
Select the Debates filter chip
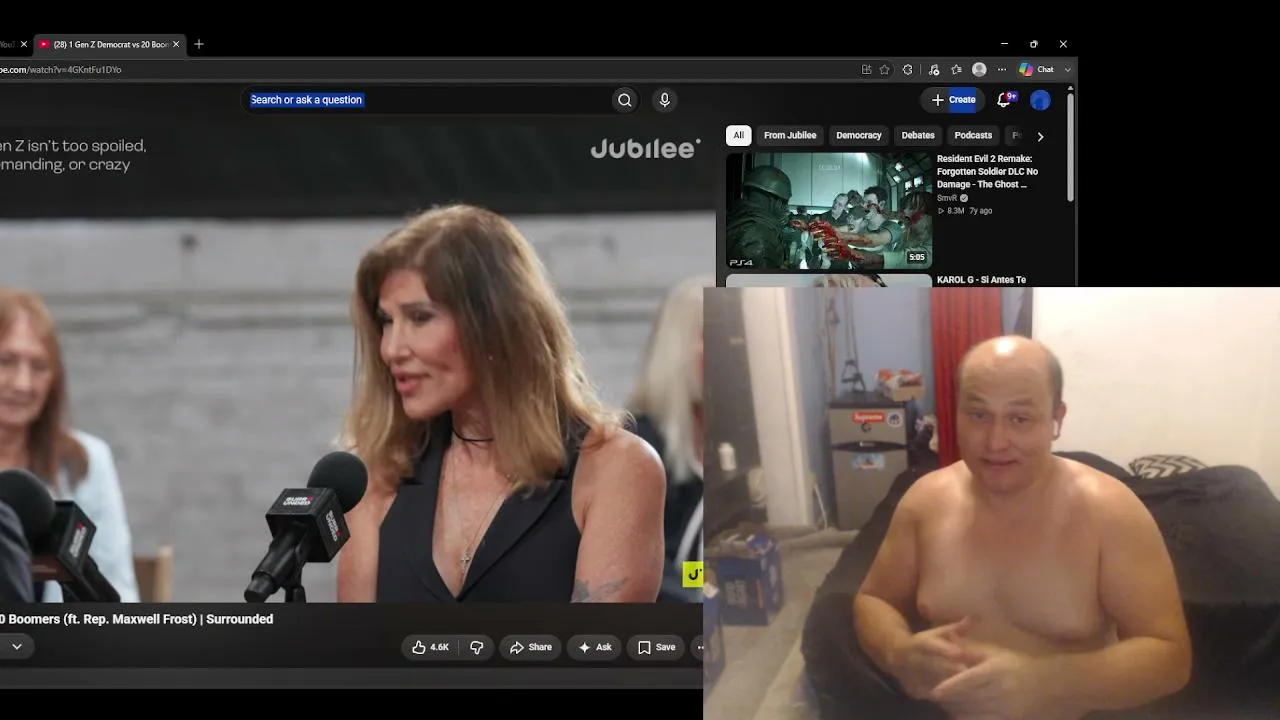918,135
